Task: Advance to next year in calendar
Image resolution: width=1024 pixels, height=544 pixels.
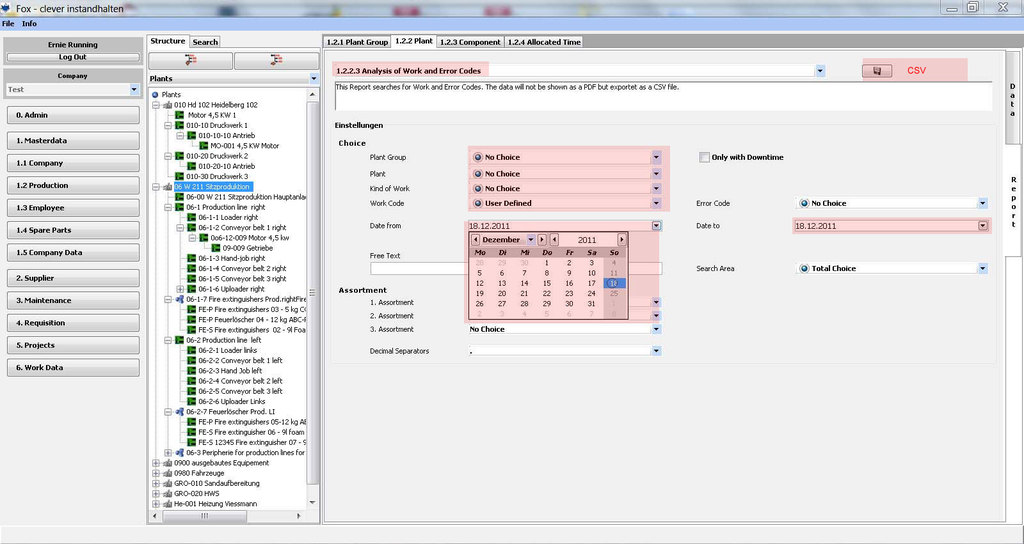Action: (621, 240)
